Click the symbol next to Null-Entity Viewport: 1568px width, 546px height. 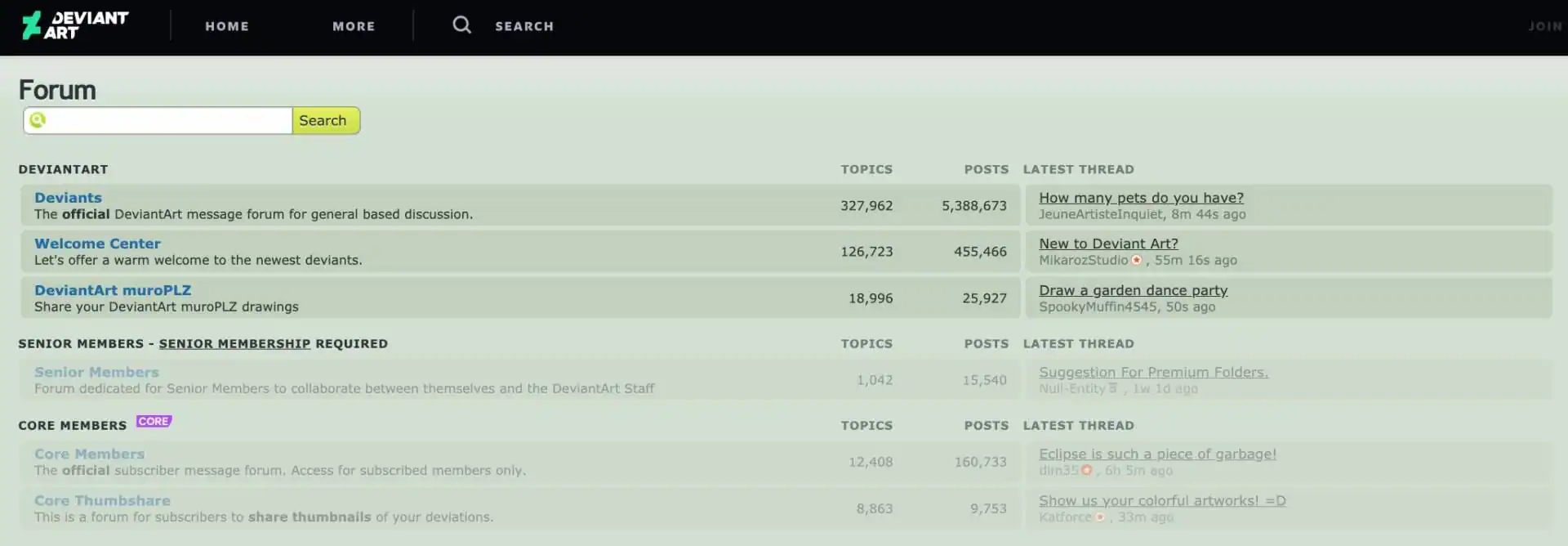click(1112, 388)
